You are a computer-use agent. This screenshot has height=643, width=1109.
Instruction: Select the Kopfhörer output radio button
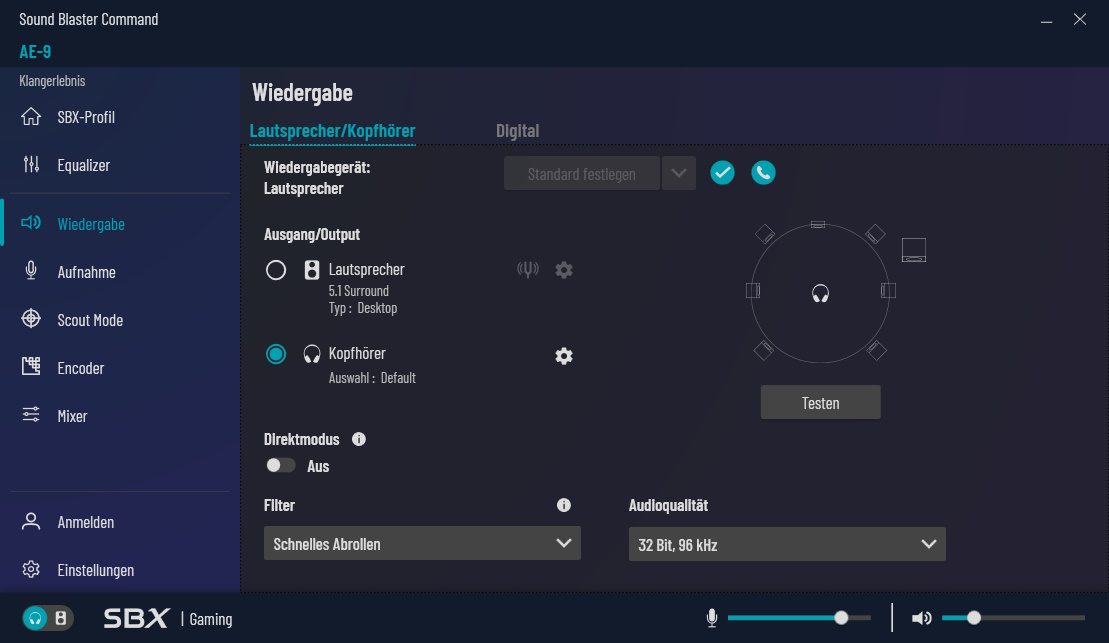click(x=276, y=354)
